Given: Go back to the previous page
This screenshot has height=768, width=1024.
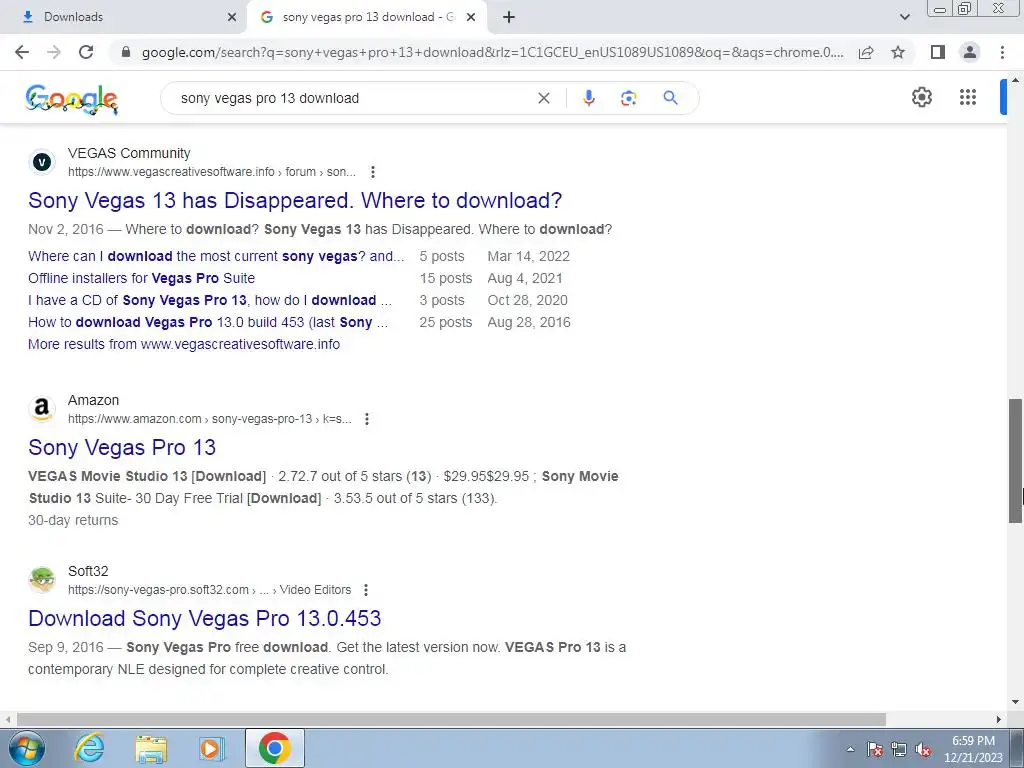Looking at the screenshot, I should pyautogui.click(x=22, y=52).
